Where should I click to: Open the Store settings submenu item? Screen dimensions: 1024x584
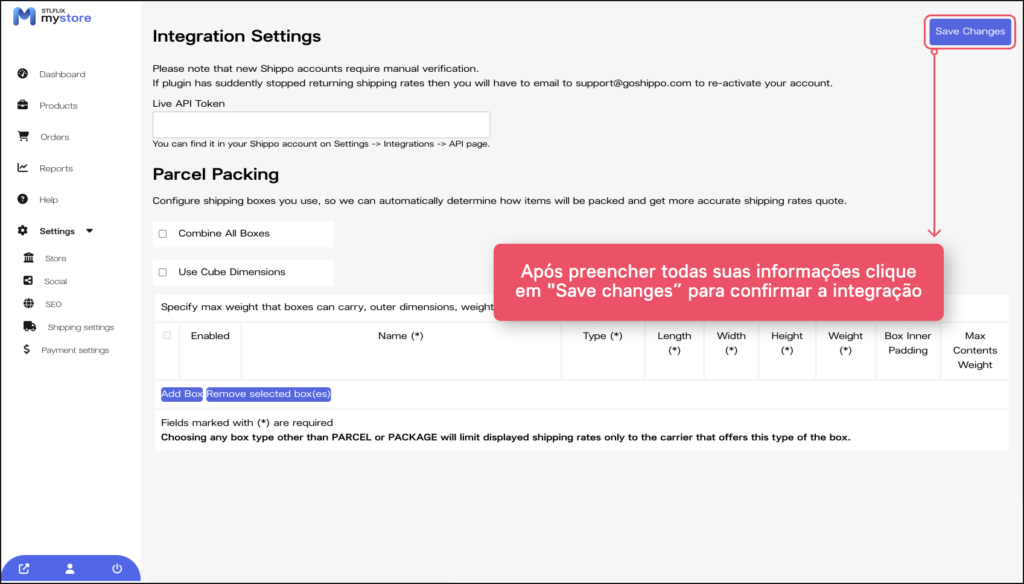(55, 258)
